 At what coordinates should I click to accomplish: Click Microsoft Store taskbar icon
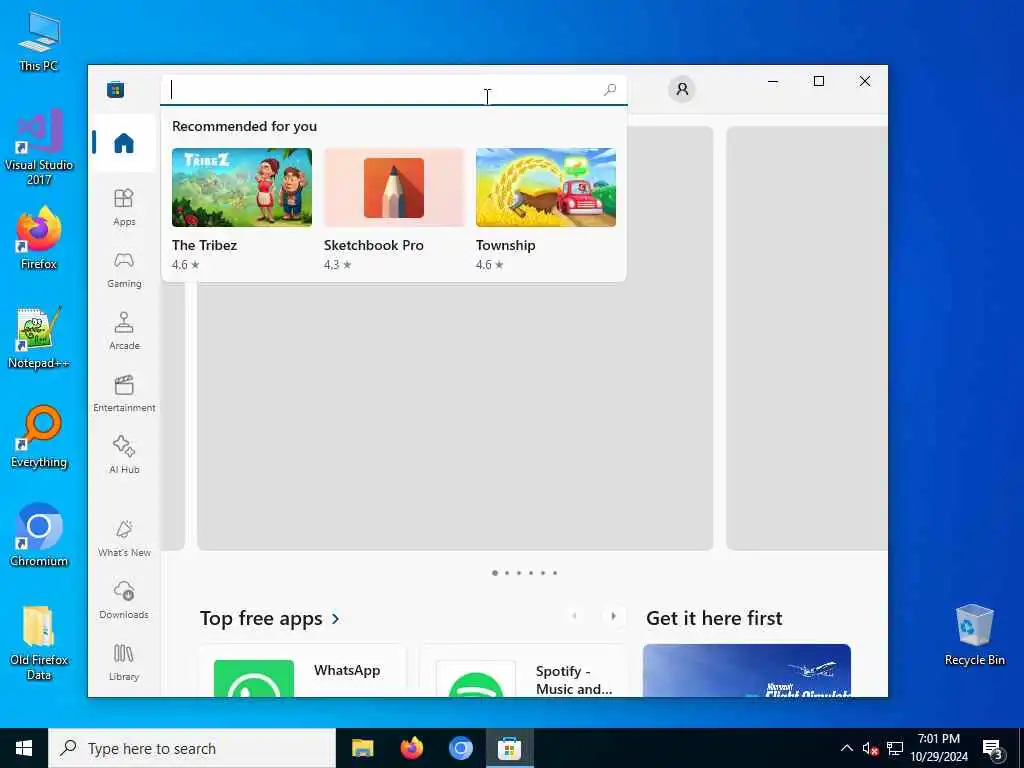pos(509,748)
